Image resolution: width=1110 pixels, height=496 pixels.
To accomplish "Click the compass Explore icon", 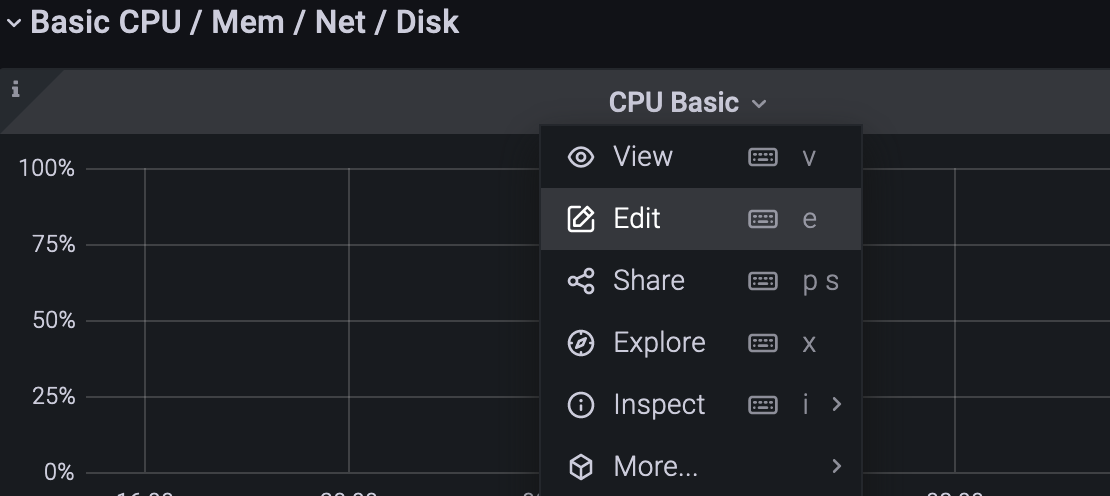I will pyautogui.click(x=581, y=343).
